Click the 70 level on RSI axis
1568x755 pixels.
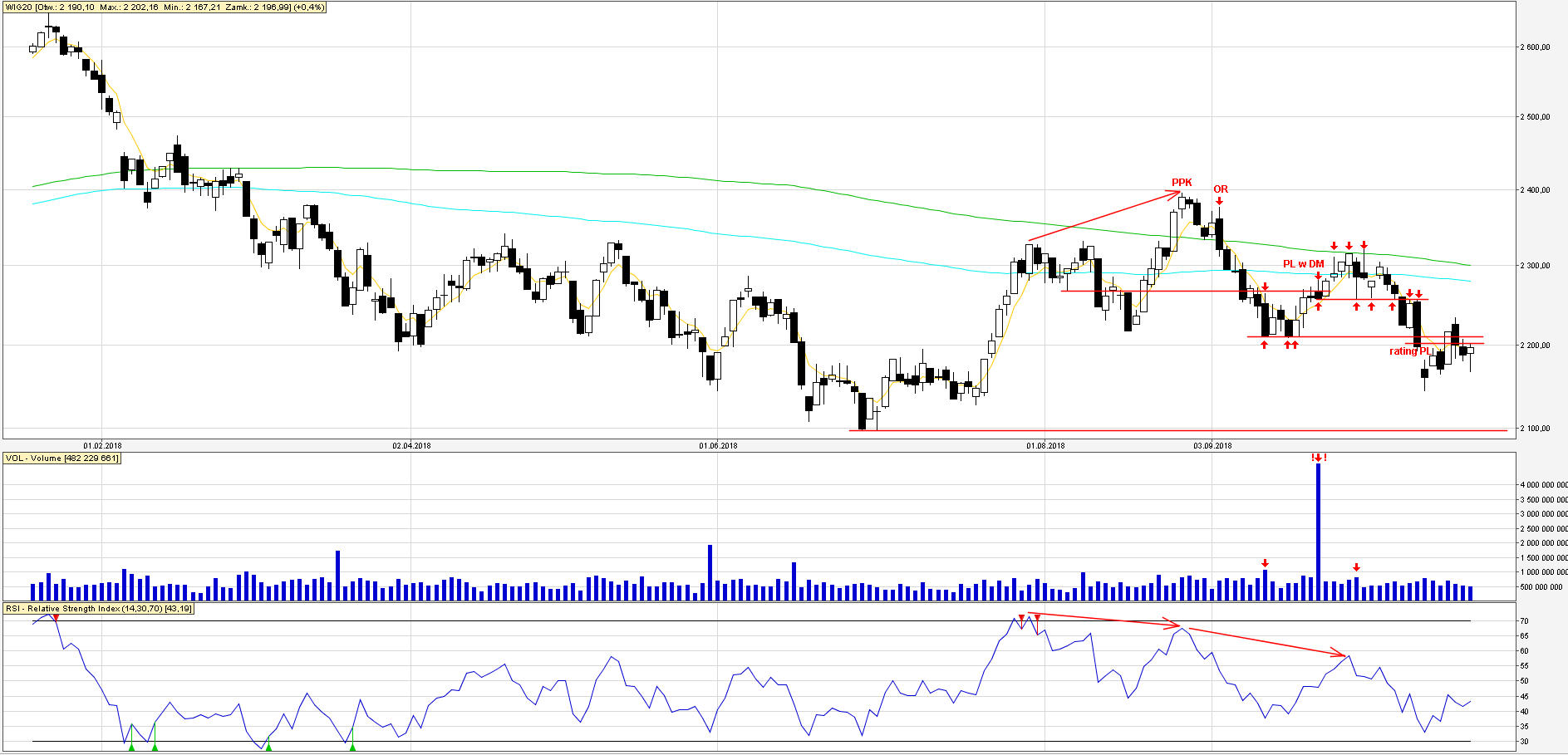click(x=1525, y=621)
